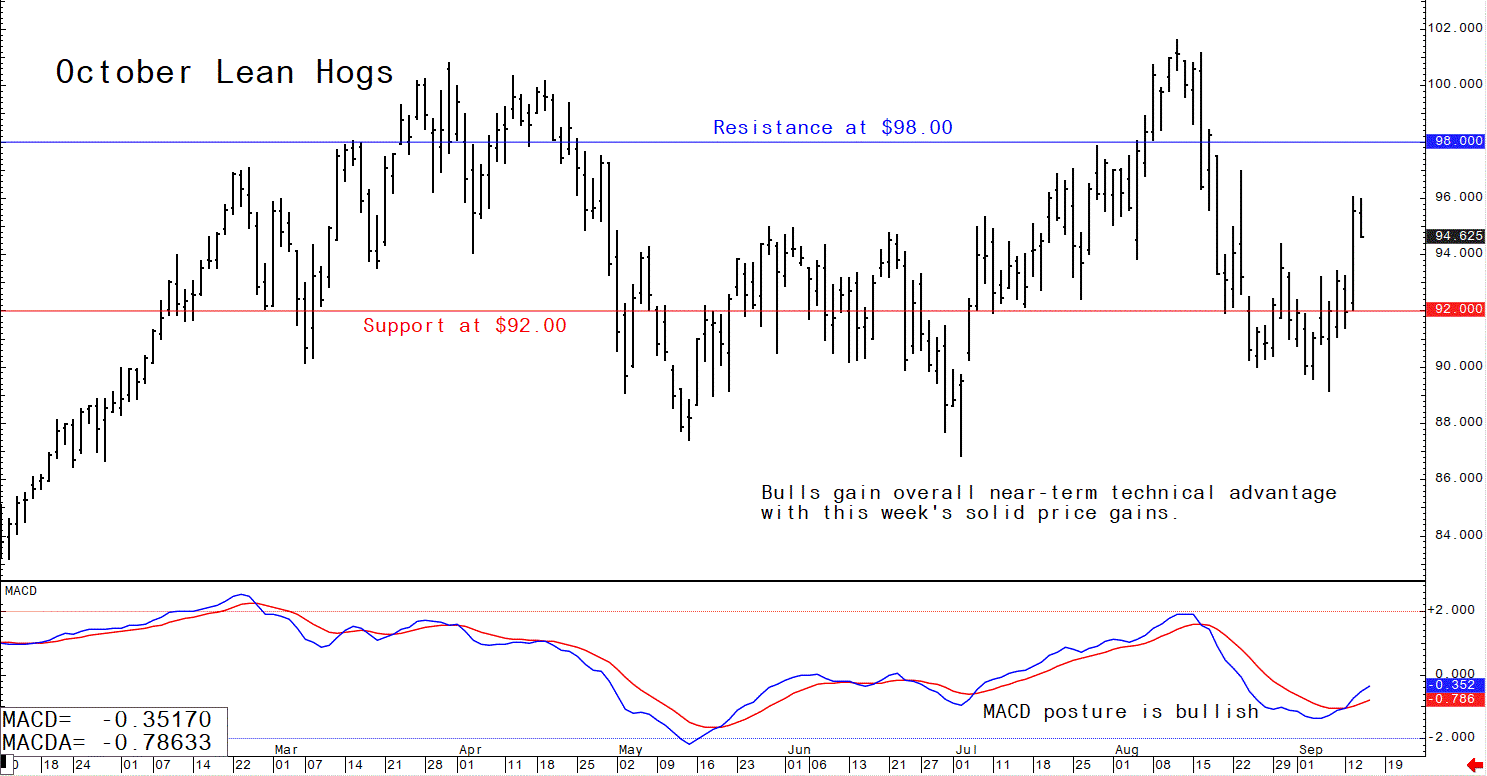Click the MACD indicator panel label

pyautogui.click(x=21, y=591)
